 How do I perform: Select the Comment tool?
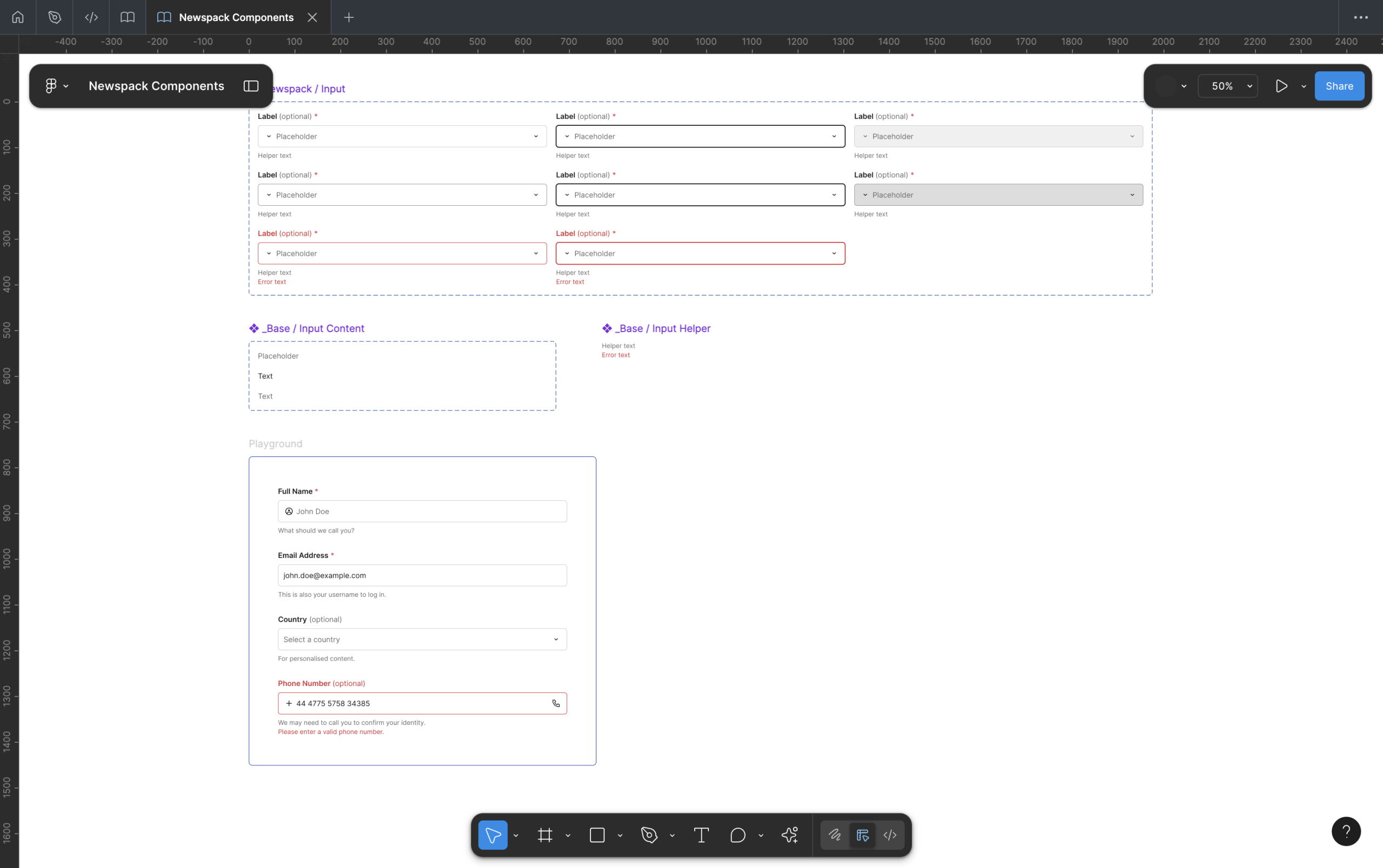pos(738,835)
